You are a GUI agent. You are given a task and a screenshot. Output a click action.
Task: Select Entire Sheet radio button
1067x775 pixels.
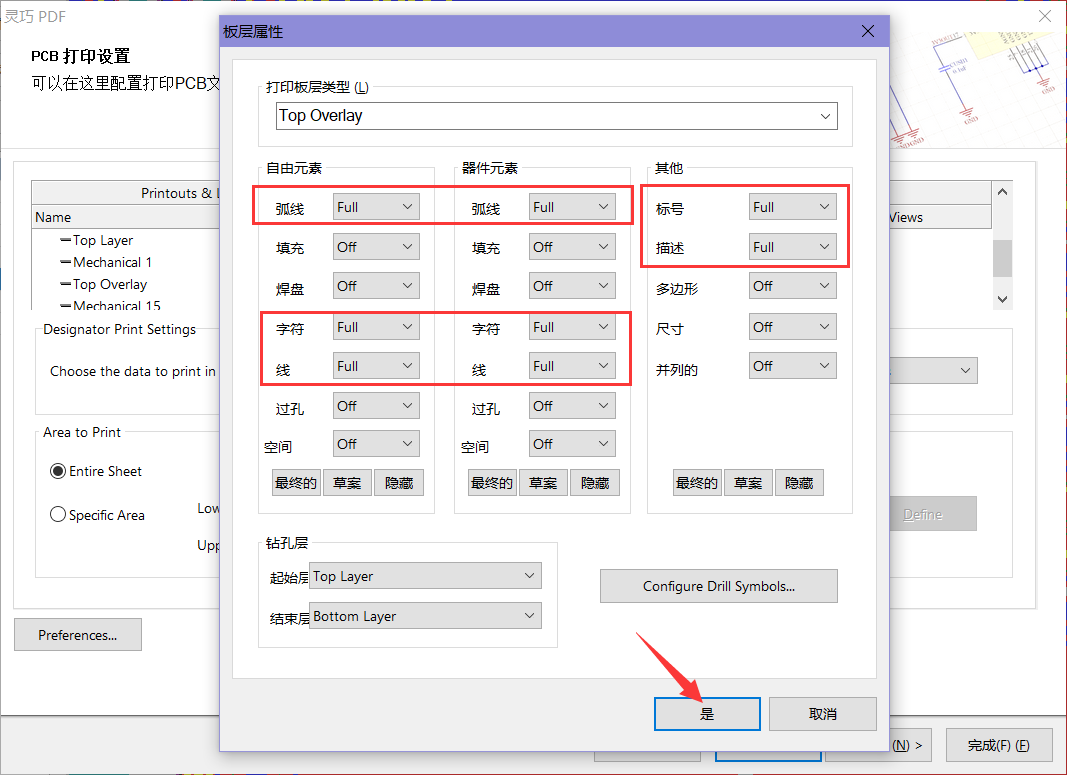(96, 471)
